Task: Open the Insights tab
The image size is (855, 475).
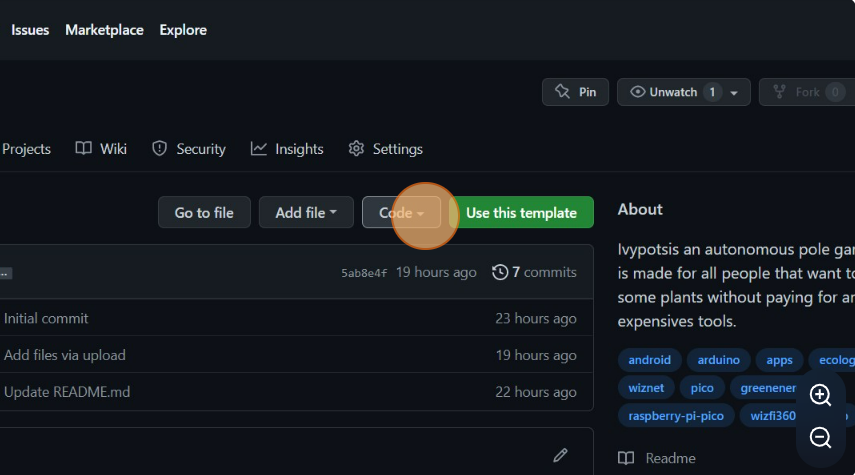Action: point(287,149)
